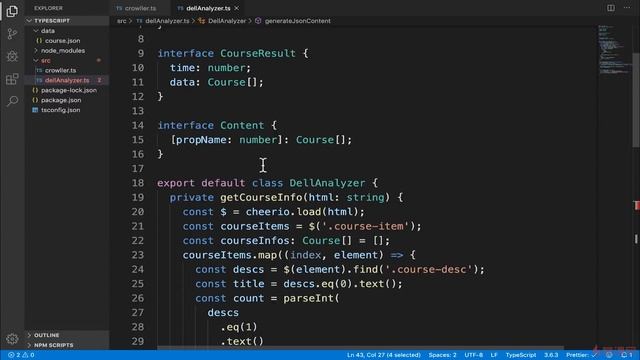Click the Prettier status item

click(x=581, y=355)
